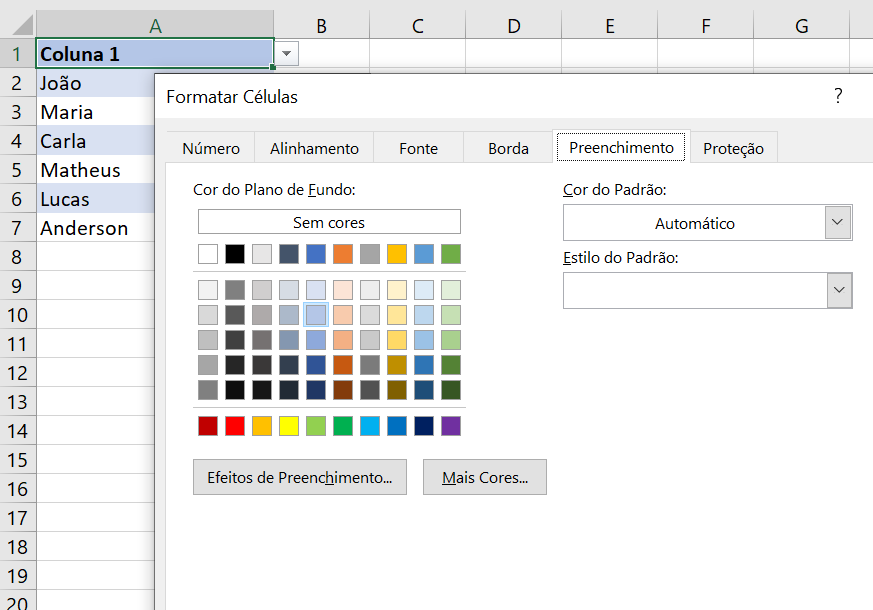
Task: Open Efeitos de Preenchimento dialog
Action: pyautogui.click(x=299, y=477)
